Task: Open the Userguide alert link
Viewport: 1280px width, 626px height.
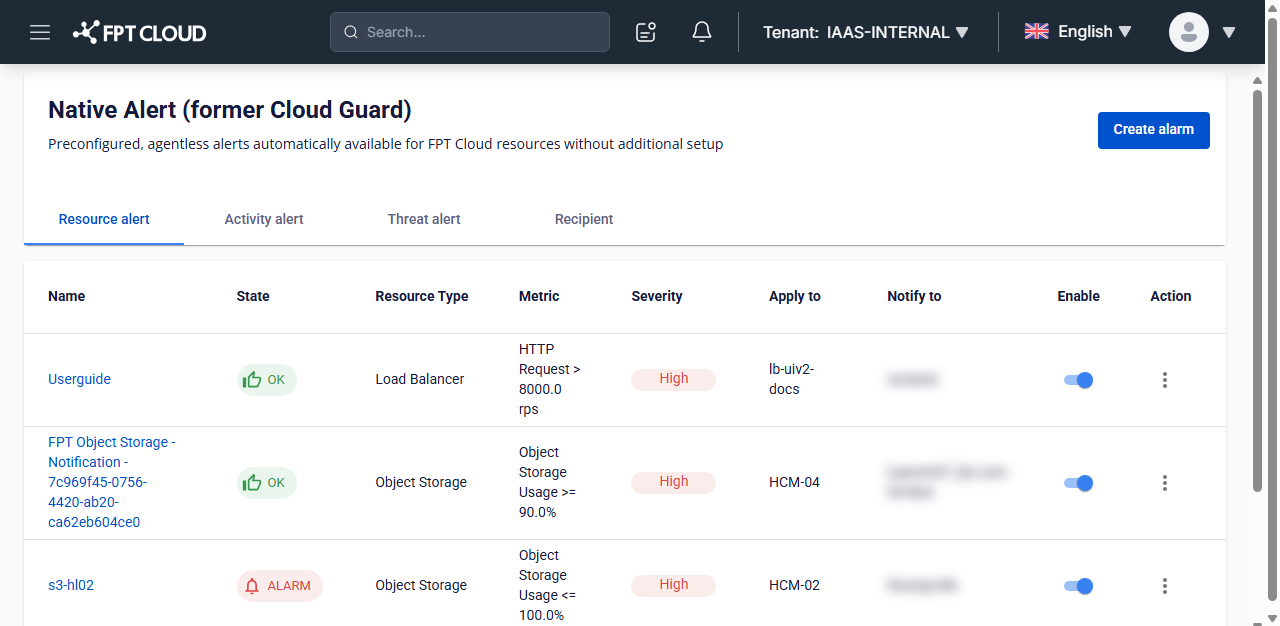Action: pos(80,379)
